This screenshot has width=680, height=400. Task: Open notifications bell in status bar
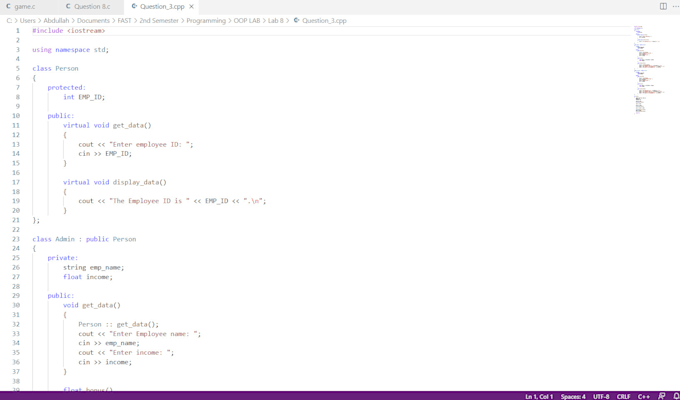676,397
